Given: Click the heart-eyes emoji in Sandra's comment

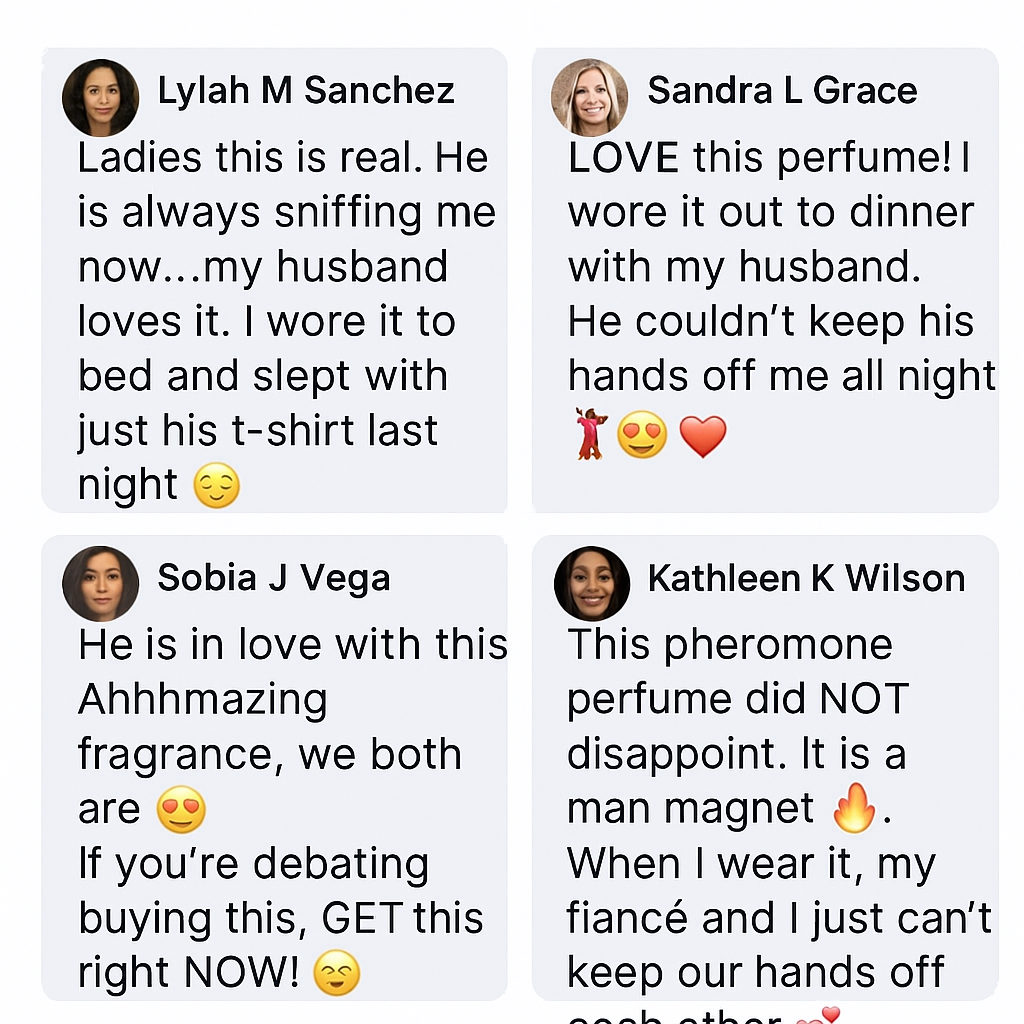Looking at the screenshot, I should click(642, 434).
